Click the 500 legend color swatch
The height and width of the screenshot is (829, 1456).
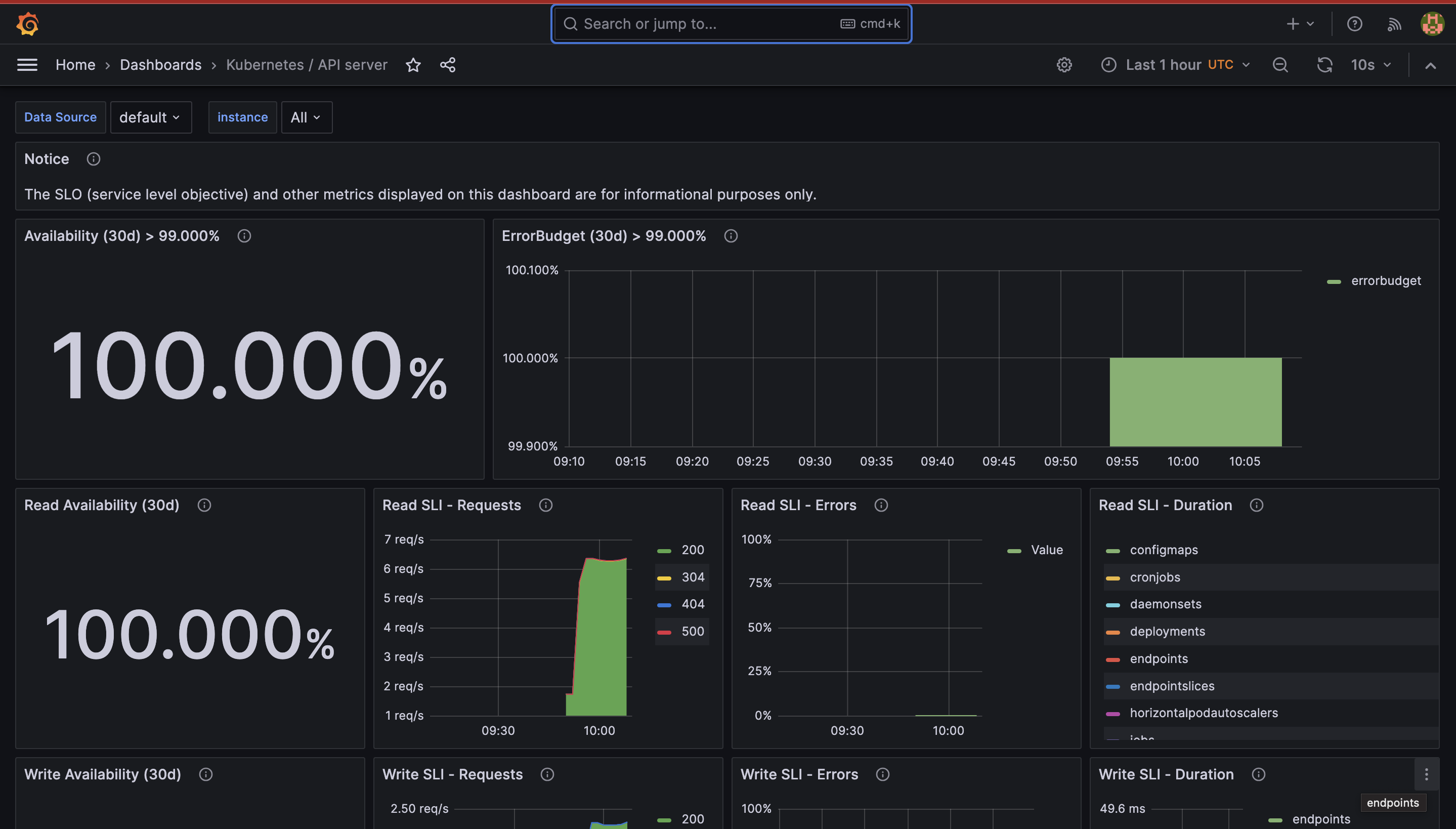[664, 632]
